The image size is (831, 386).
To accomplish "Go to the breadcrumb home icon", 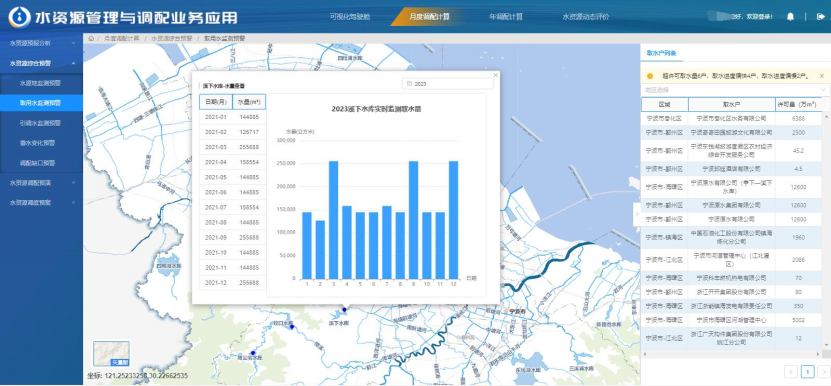I will (x=91, y=39).
